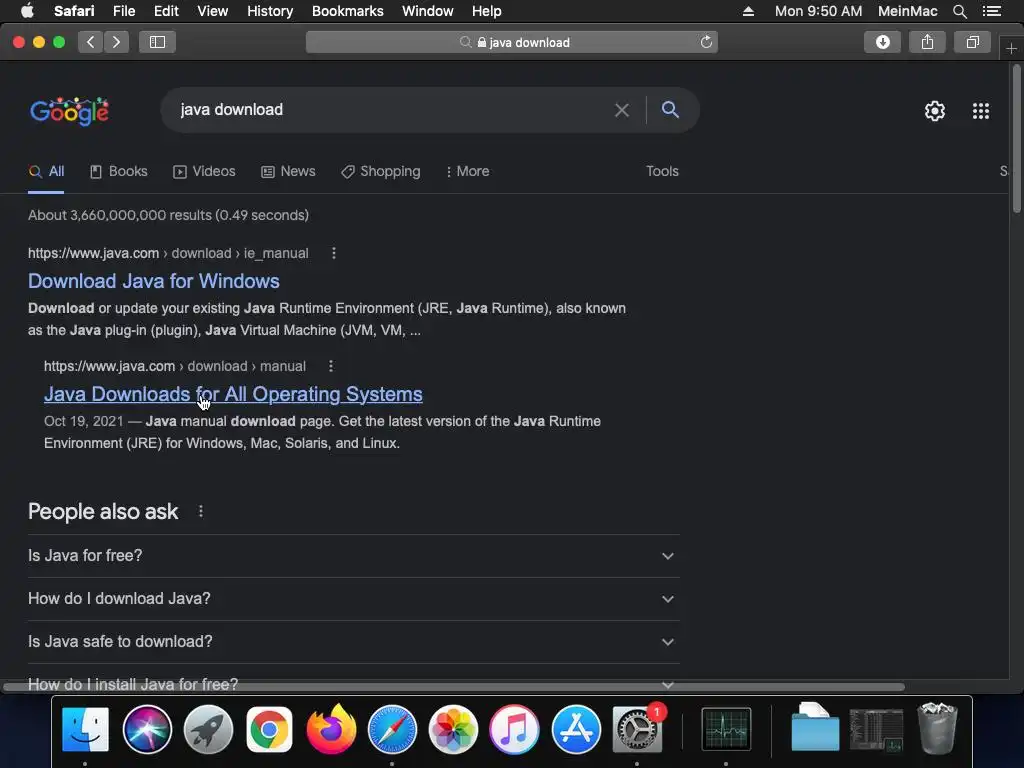Open the Tools options
This screenshot has height=768, width=1024.
pos(662,171)
